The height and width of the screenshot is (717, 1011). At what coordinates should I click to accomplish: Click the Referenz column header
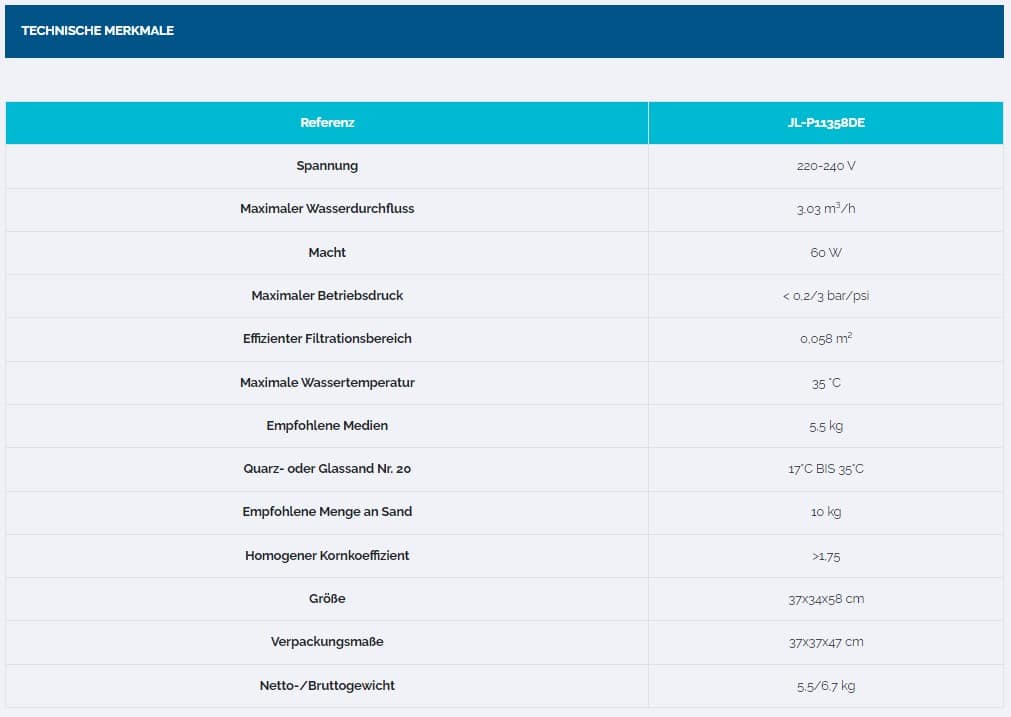click(327, 123)
